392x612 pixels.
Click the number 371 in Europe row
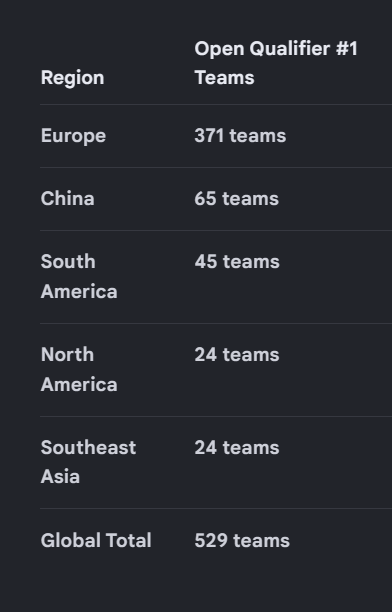[x=209, y=136]
